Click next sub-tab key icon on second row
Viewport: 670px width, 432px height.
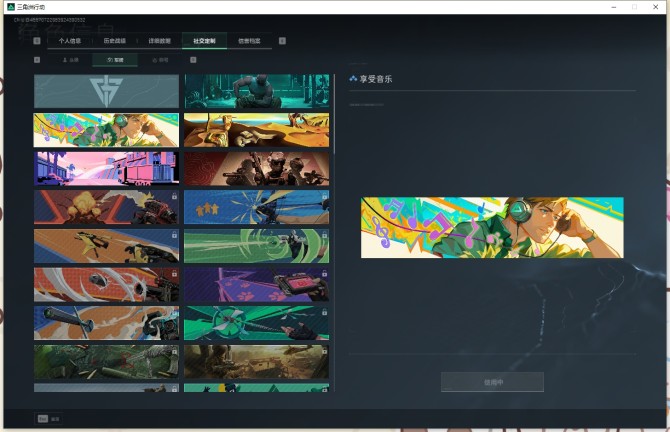pos(193,60)
